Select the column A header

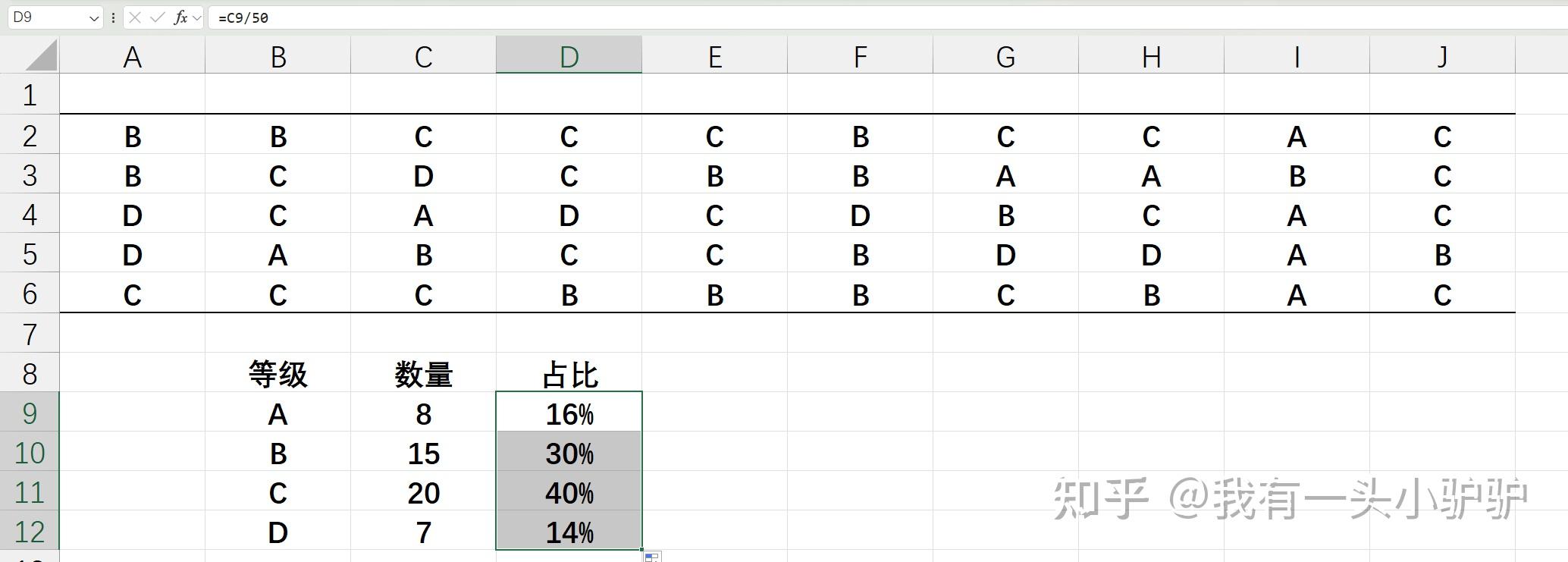132,57
